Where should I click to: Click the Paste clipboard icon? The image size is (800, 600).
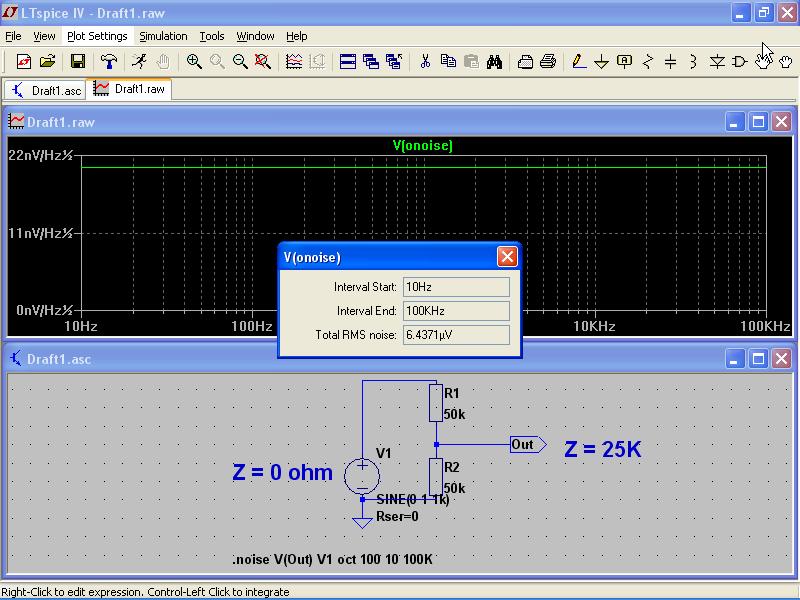[x=471, y=62]
